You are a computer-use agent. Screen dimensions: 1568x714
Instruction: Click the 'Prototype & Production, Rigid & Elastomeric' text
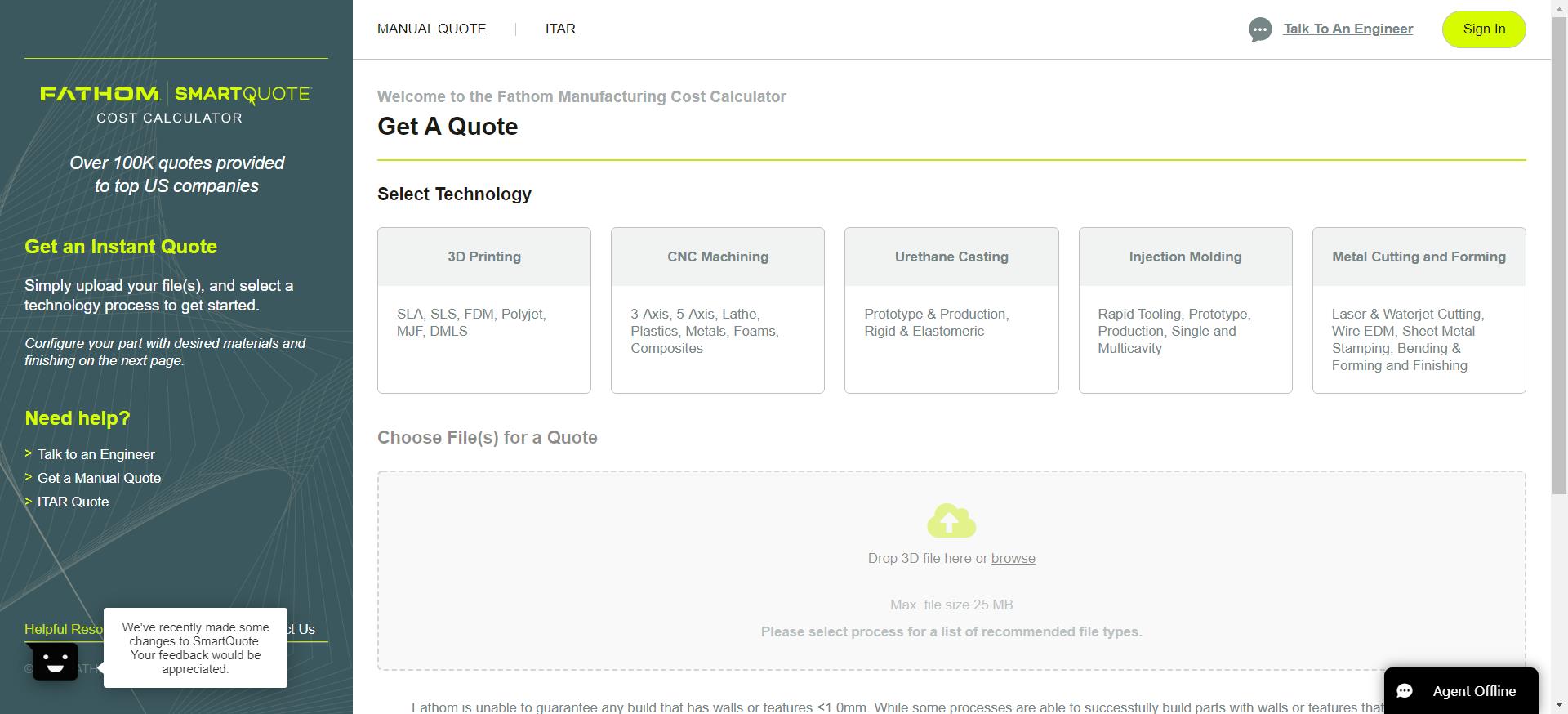coord(937,323)
